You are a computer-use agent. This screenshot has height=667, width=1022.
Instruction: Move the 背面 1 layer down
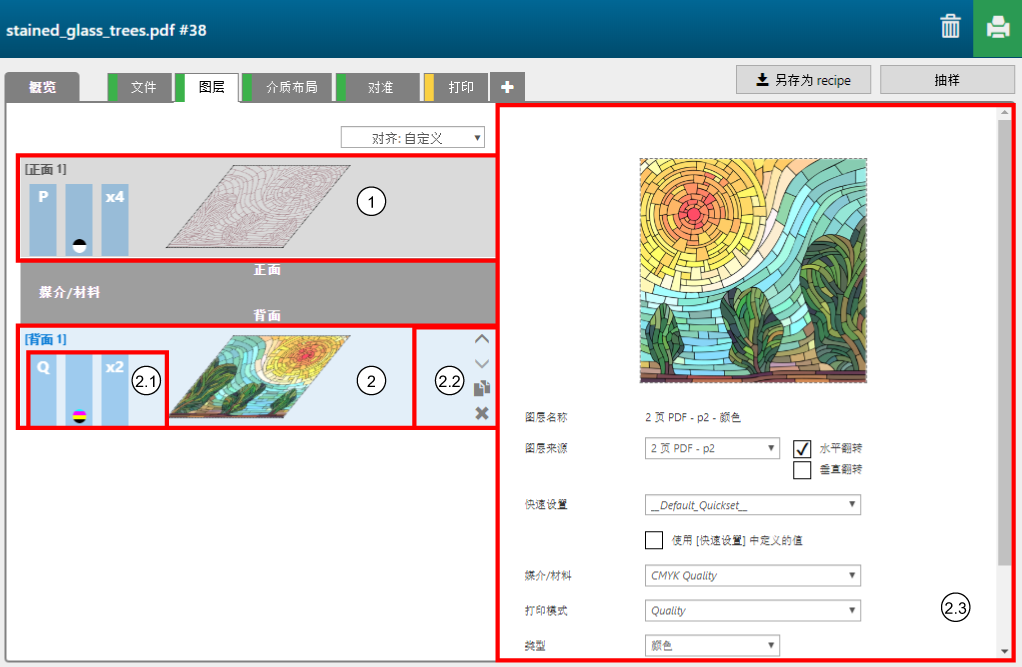click(482, 364)
